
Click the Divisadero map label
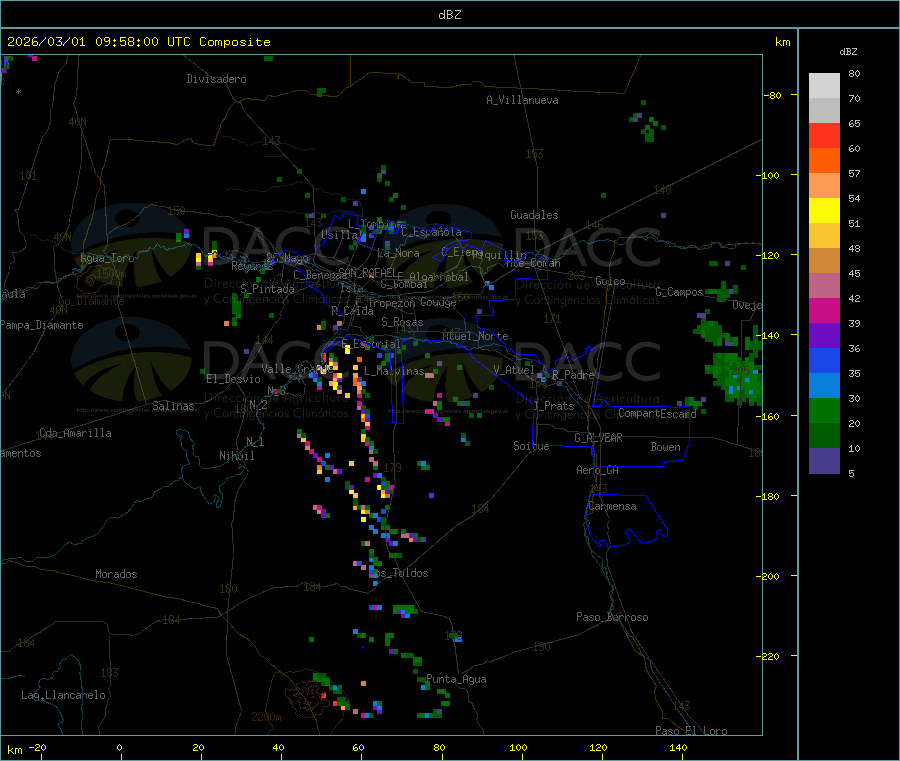point(216,79)
